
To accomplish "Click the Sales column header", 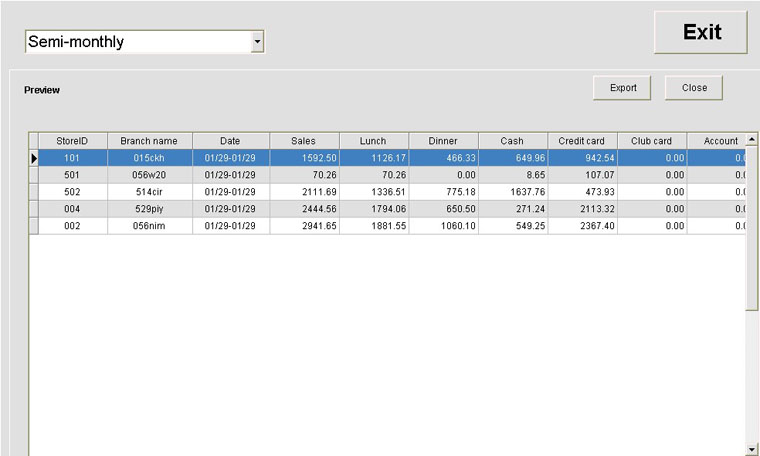I will tap(304, 141).
